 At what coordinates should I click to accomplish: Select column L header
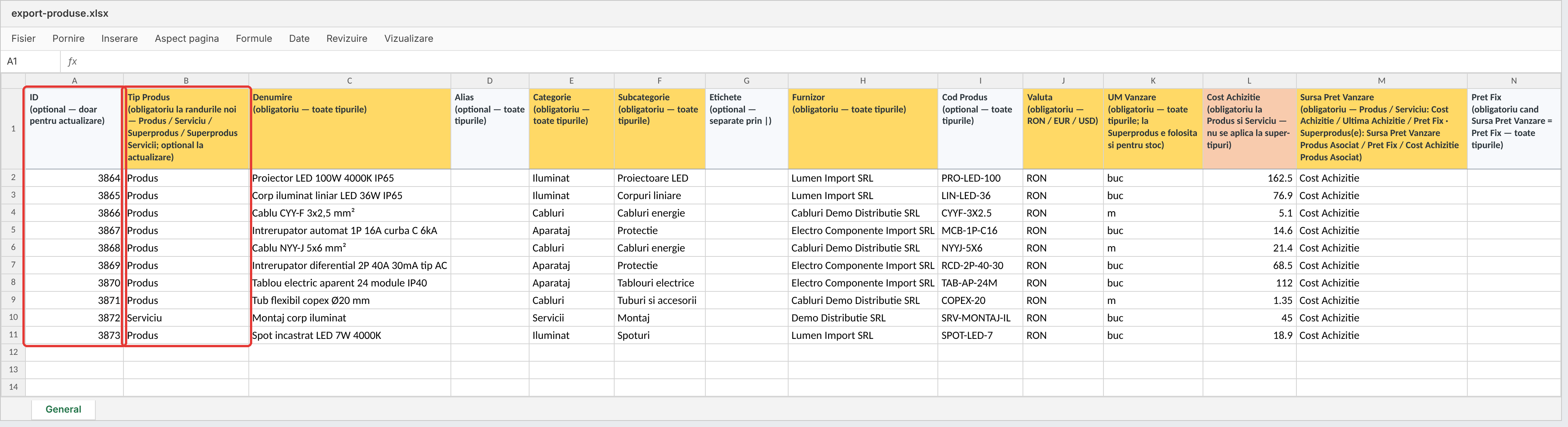click(1249, 81)
